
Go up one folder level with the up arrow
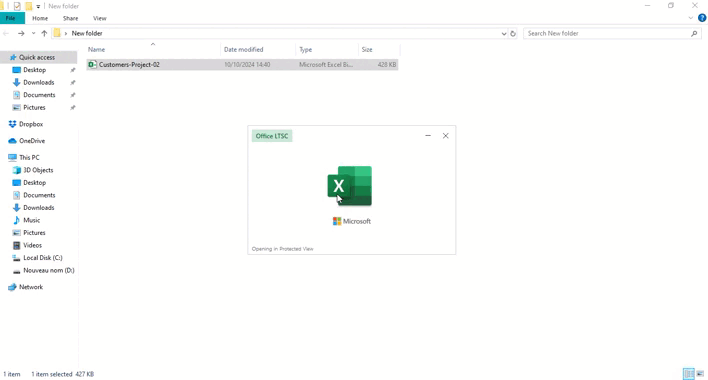coord(44,33)
